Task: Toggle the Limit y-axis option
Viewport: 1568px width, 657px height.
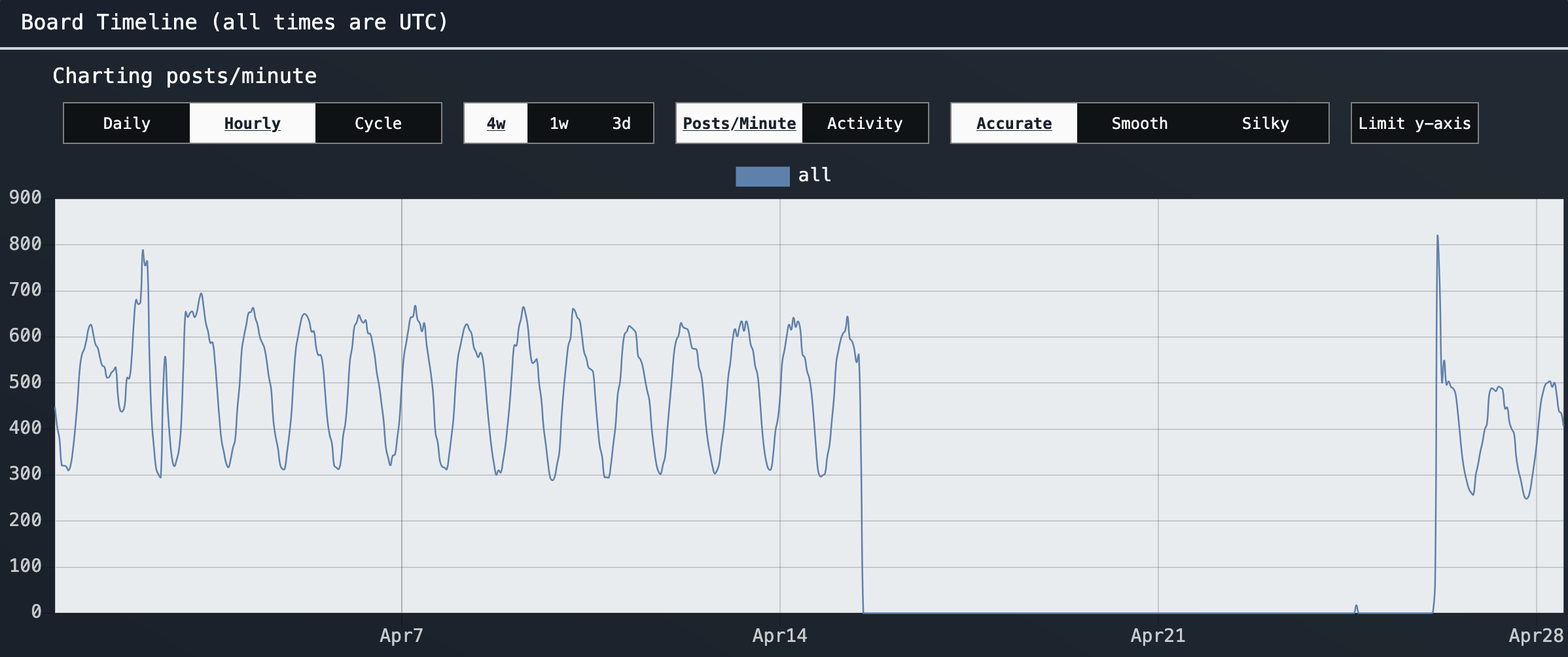Action: (x=1414, y=123)
